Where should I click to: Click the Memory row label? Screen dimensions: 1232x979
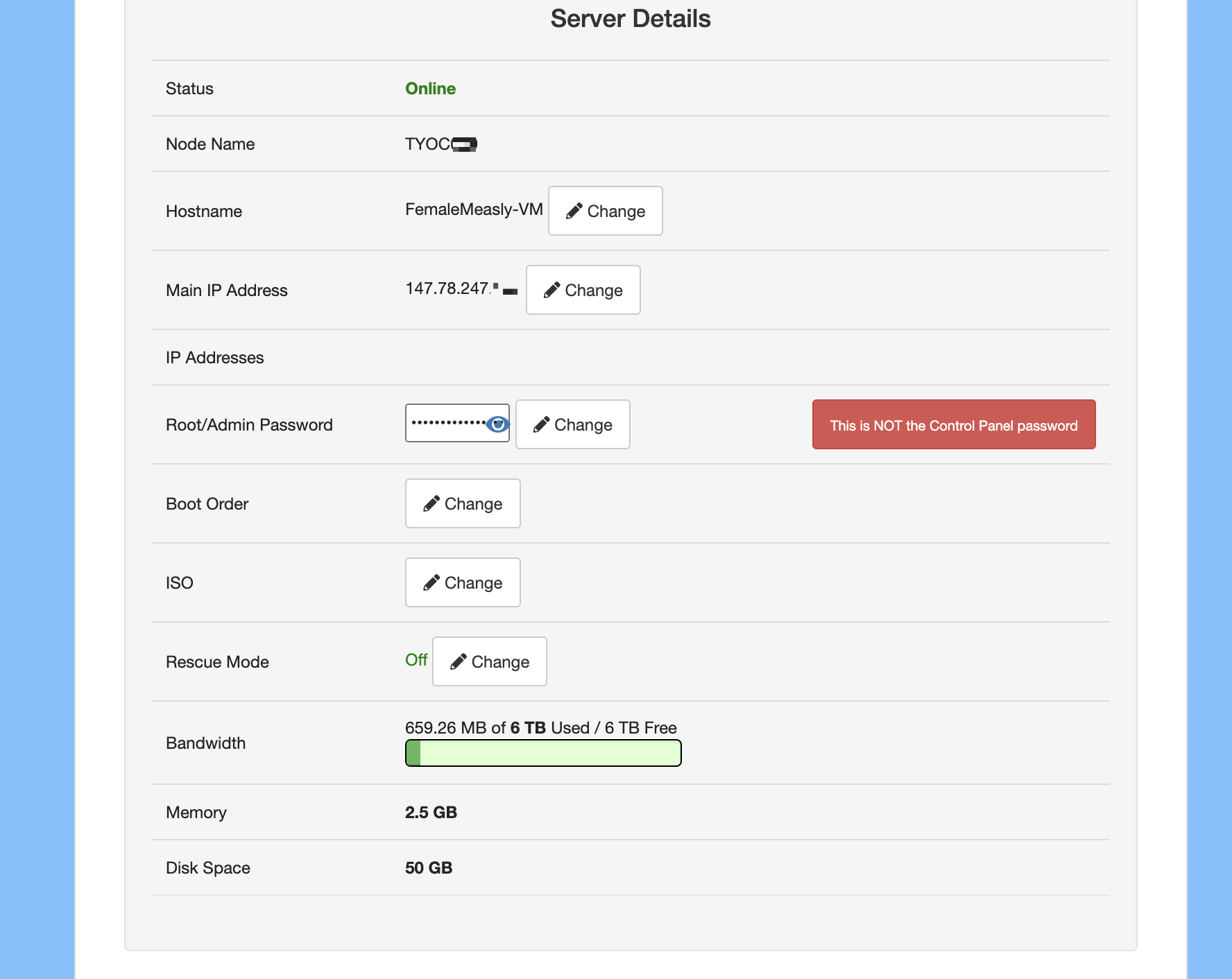click(x=196, y=813)
